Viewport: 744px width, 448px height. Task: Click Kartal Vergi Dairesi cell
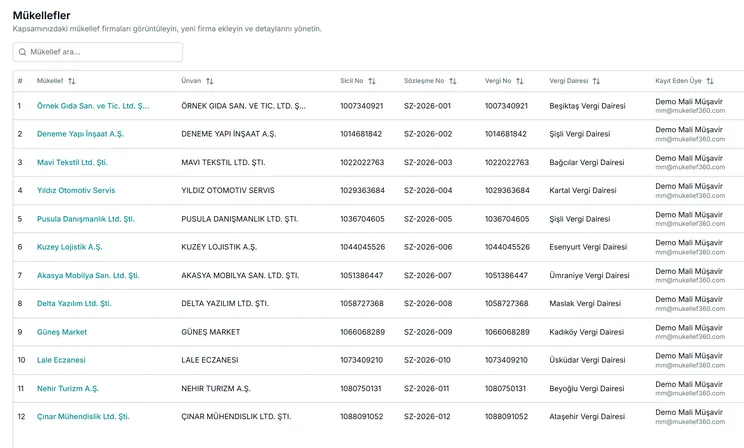583,190
